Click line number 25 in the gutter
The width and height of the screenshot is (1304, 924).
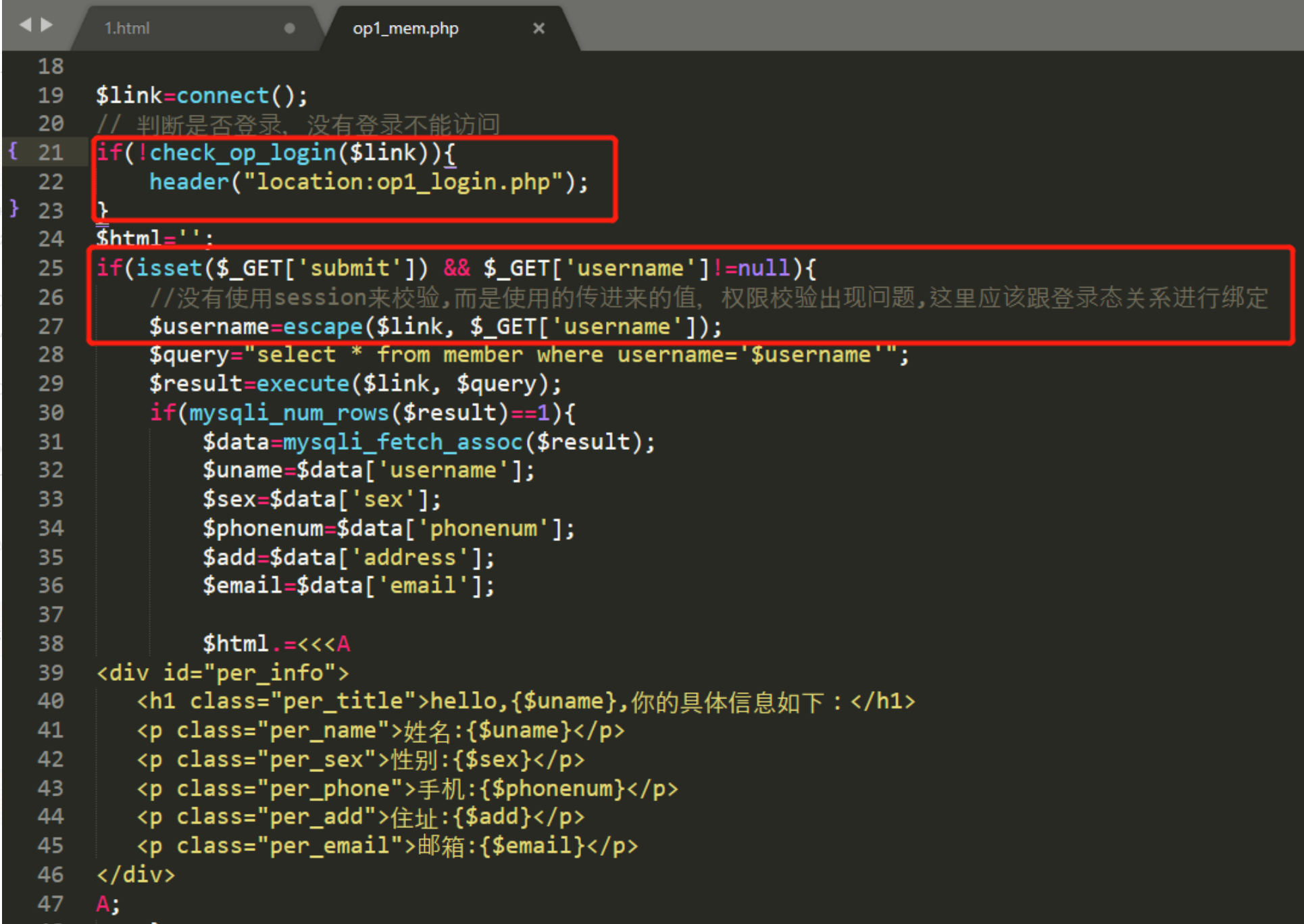coord(51,268)
